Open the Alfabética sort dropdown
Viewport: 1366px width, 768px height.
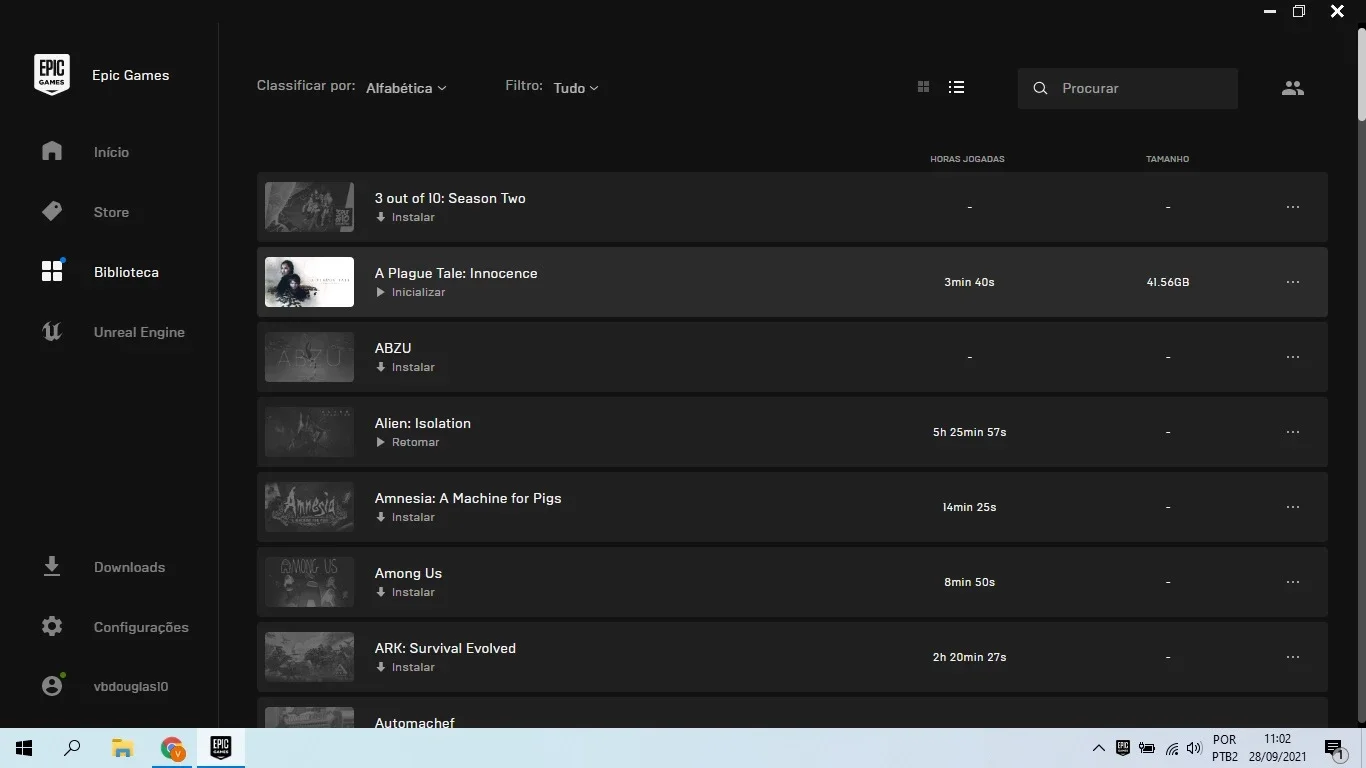406,88
